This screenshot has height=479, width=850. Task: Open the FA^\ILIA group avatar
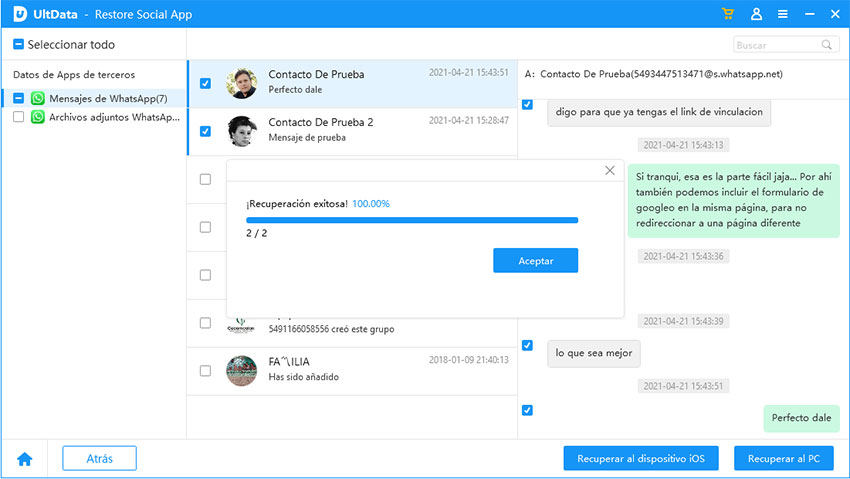(x=241, y=371)
